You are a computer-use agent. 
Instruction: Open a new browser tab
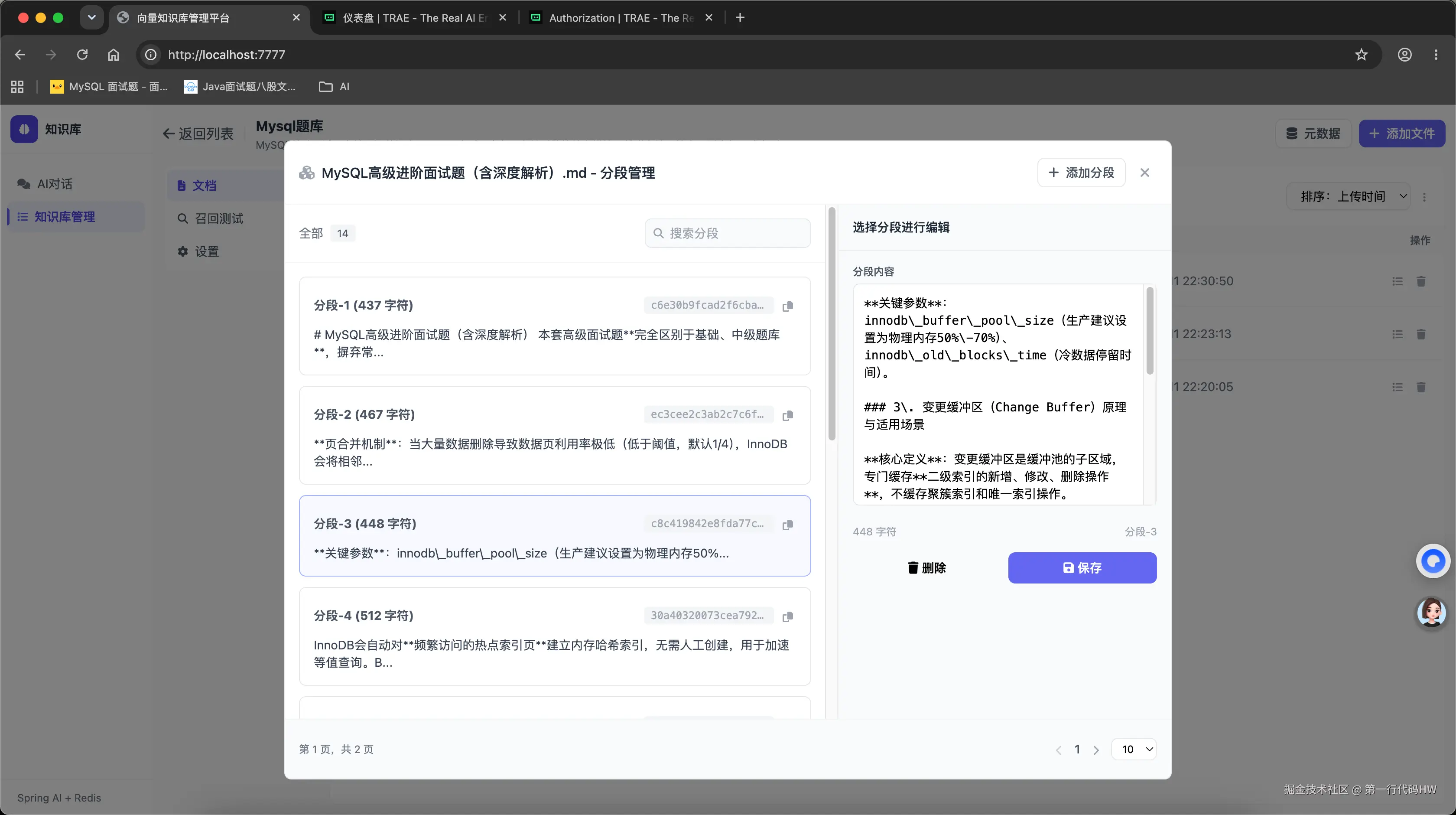[x=740, y=17]
